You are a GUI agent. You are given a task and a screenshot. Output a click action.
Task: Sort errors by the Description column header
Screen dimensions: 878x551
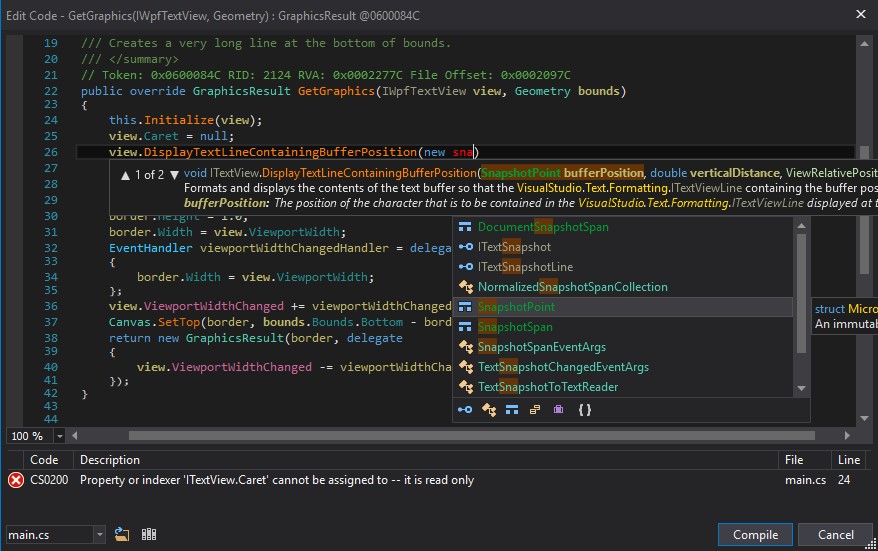tap(110, 460)
